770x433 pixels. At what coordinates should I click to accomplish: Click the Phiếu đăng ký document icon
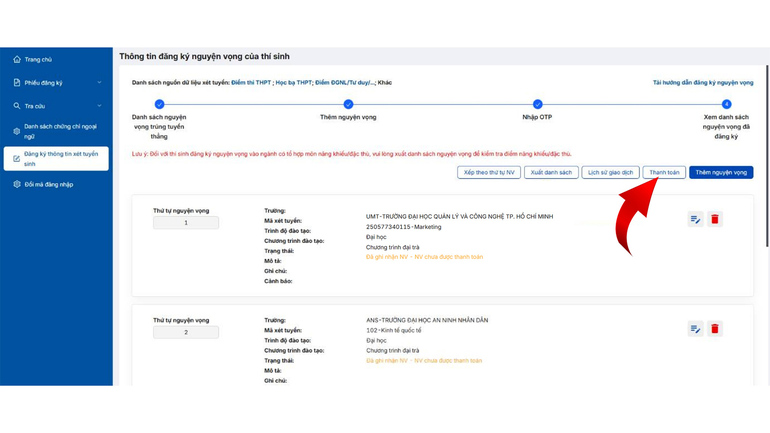coord(17,83)
